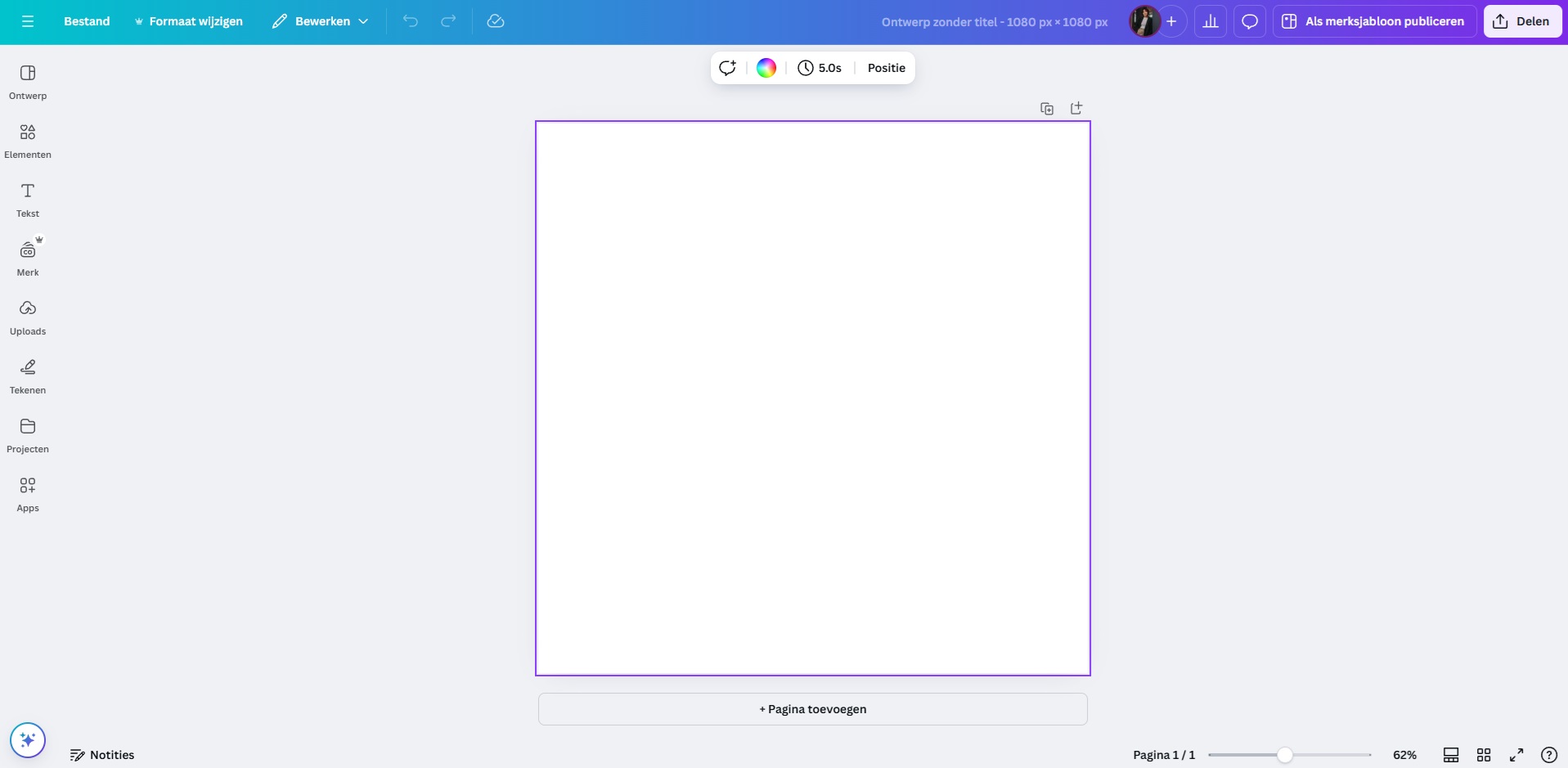The image size is (1568, 768).
Task: Check cloud save status icon
Action: [x=496, y=21]
